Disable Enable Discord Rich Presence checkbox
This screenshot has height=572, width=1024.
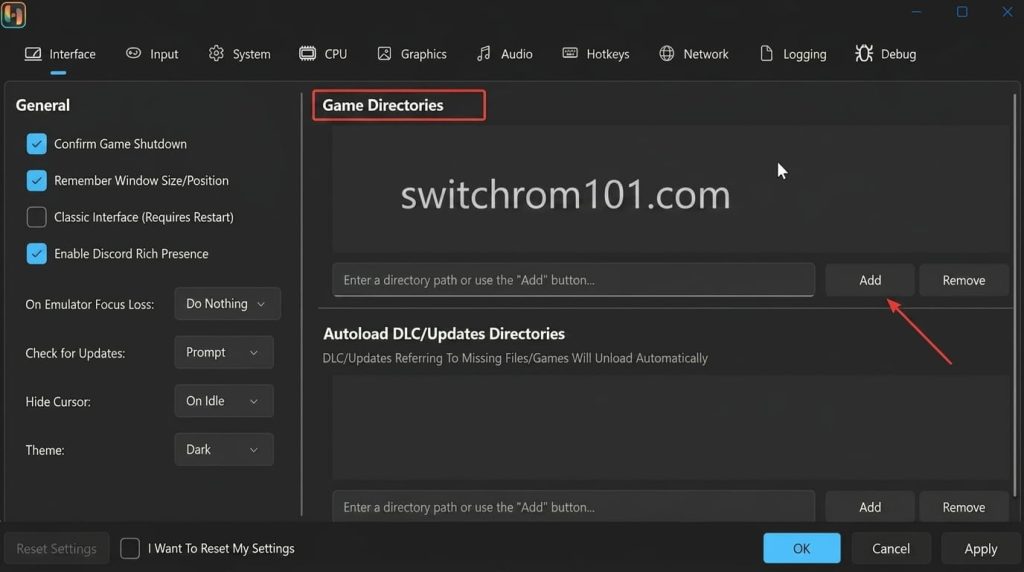(37, 253)
